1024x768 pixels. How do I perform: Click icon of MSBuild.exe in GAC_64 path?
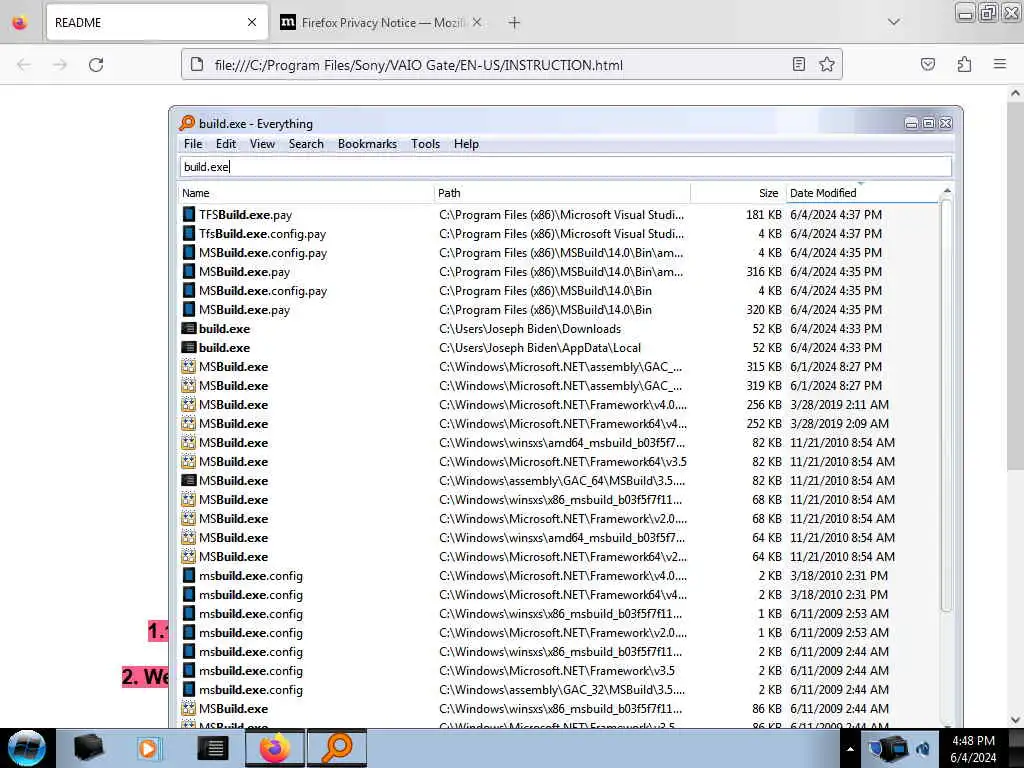point(189,480)
